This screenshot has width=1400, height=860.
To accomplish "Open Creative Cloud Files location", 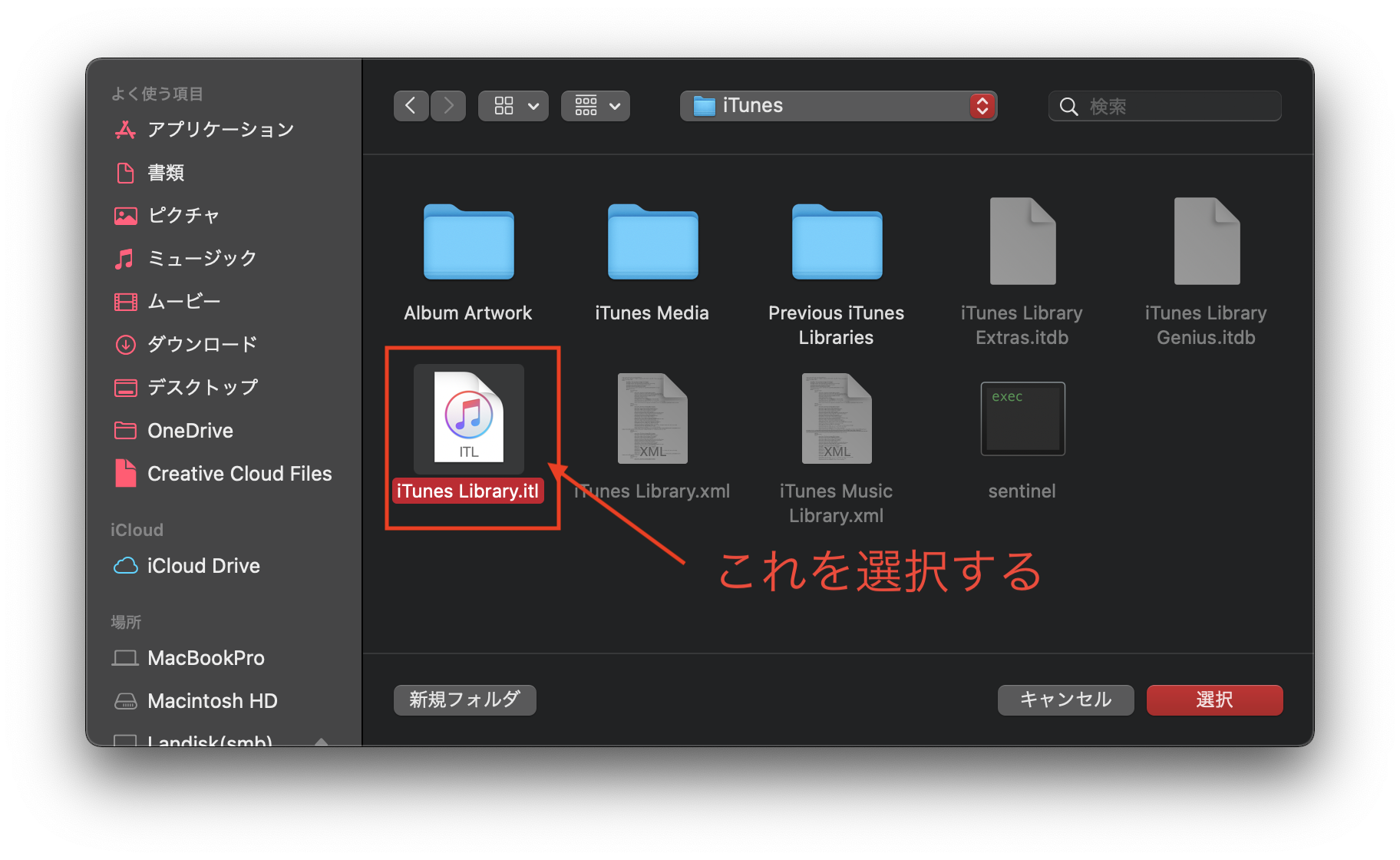I will 223,474.
